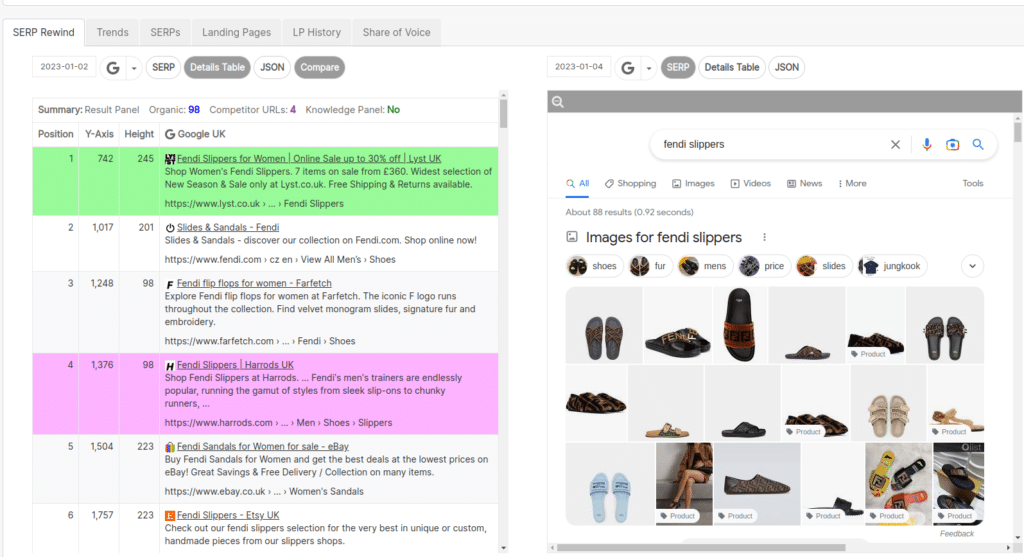The height and width of the screenshot is (557, 1024).
Task: Select the jungkook image filter chip
Action: click(892, 266)
